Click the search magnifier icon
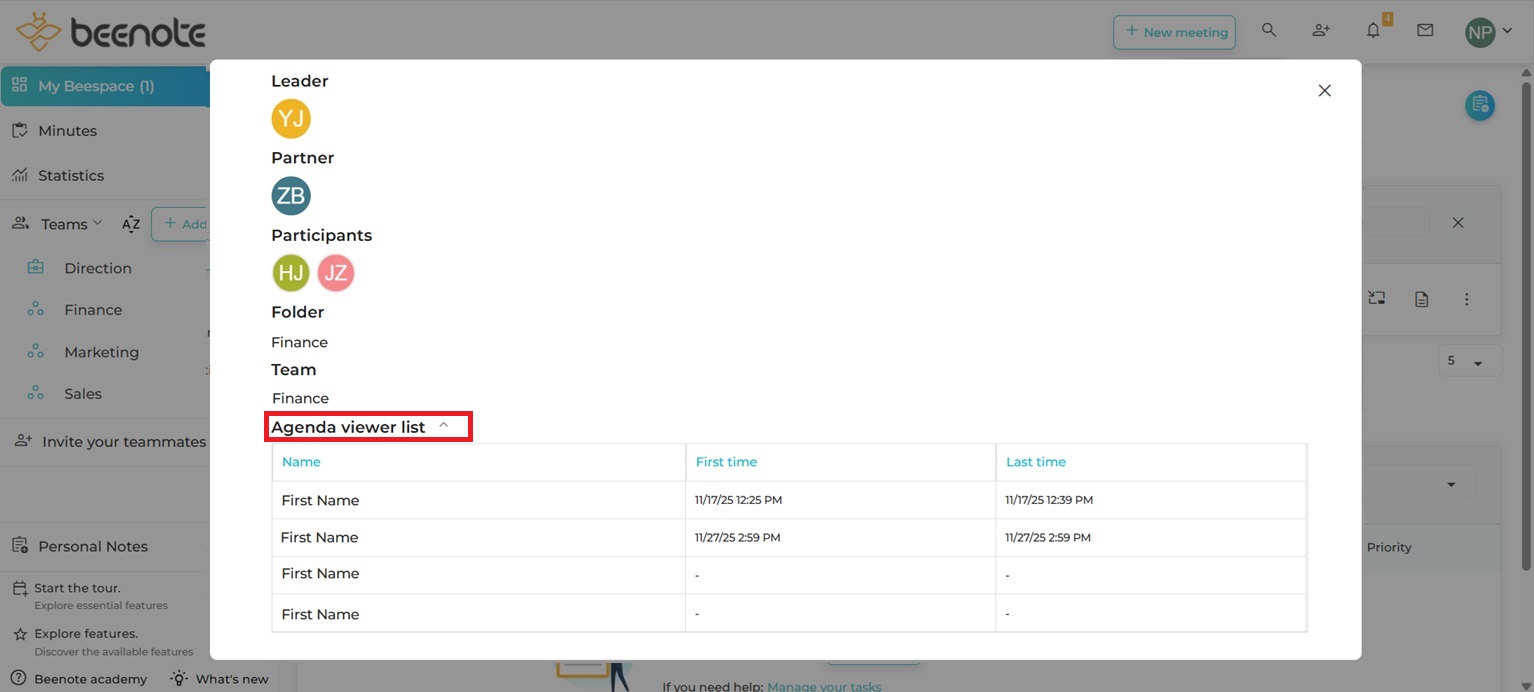This screenshot has width=1534, height=692. click(1269, 31)
